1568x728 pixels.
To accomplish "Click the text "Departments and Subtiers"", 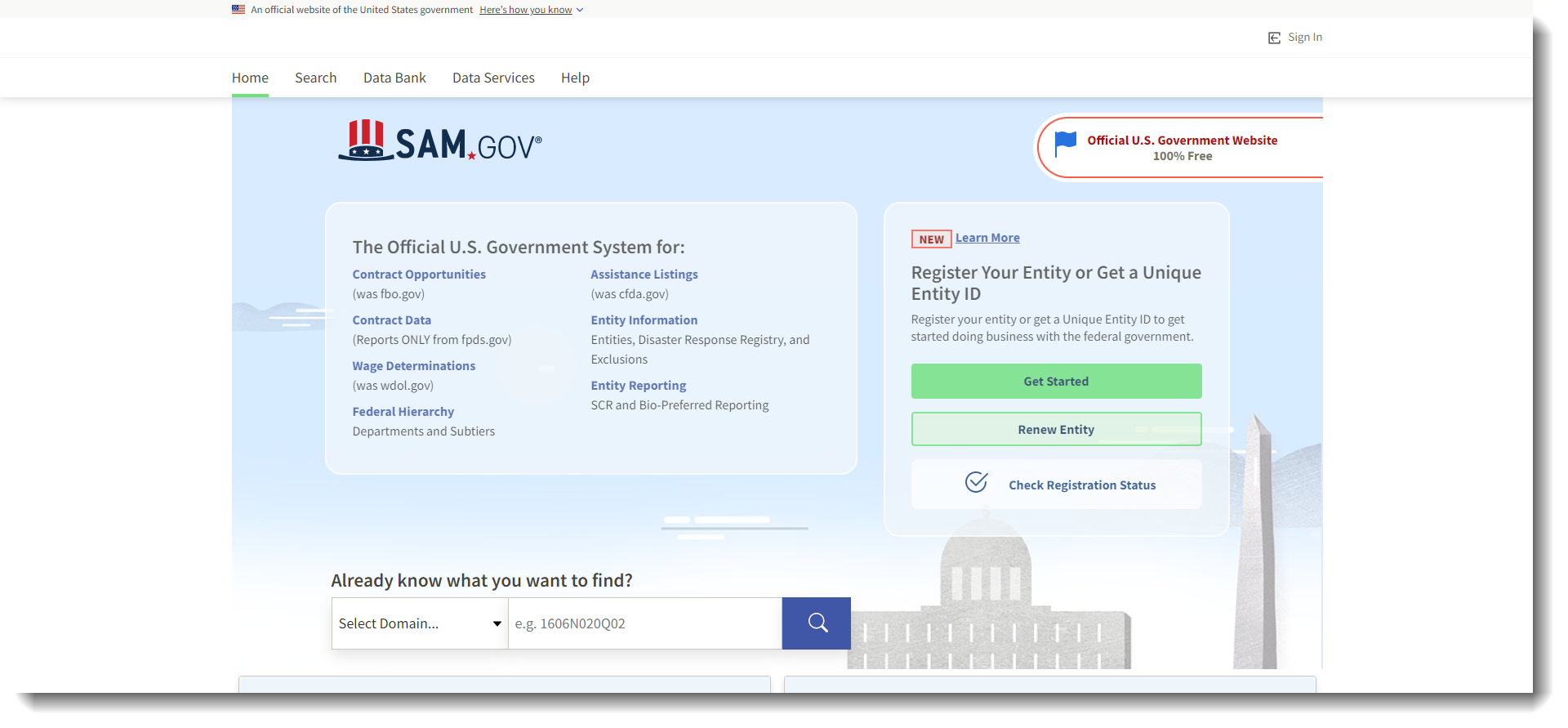I will coord(424,431).
